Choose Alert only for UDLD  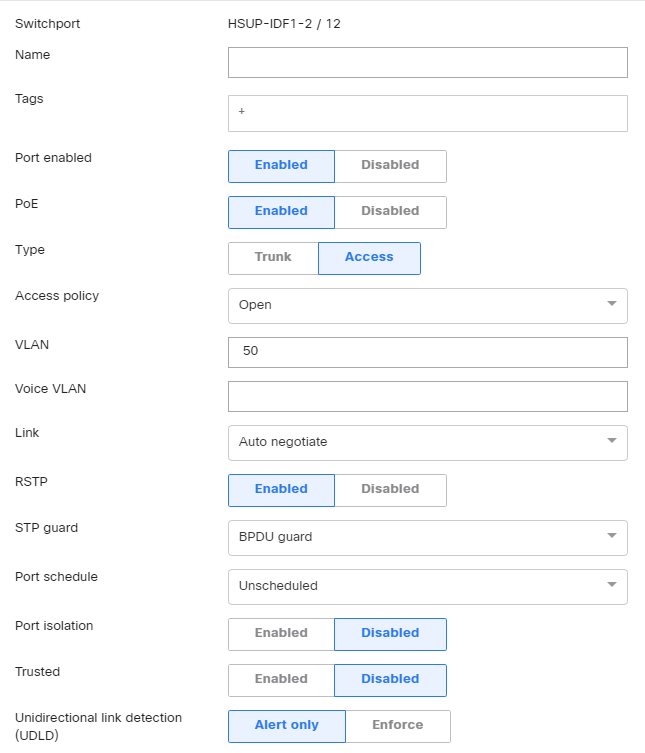(x=287, y=726)
